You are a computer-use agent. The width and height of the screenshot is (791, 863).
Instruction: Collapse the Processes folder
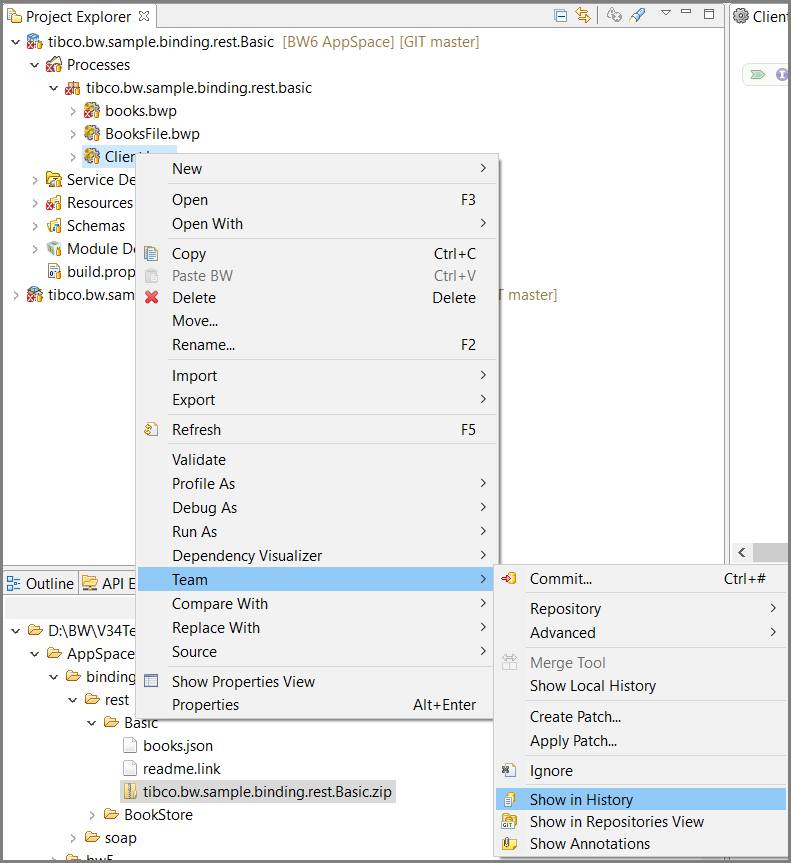35,65
